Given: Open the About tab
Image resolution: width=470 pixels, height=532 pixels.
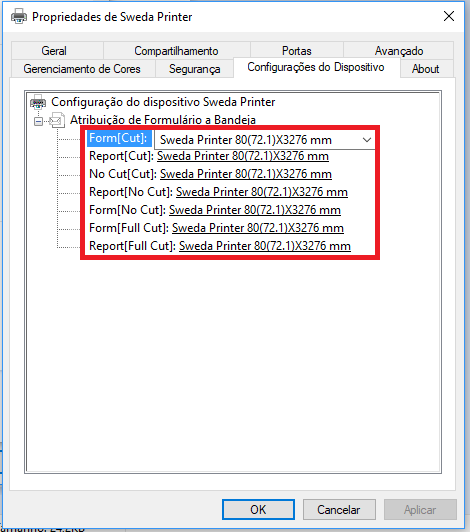Looking at the screenshot, I should click(x=426, y=69).
